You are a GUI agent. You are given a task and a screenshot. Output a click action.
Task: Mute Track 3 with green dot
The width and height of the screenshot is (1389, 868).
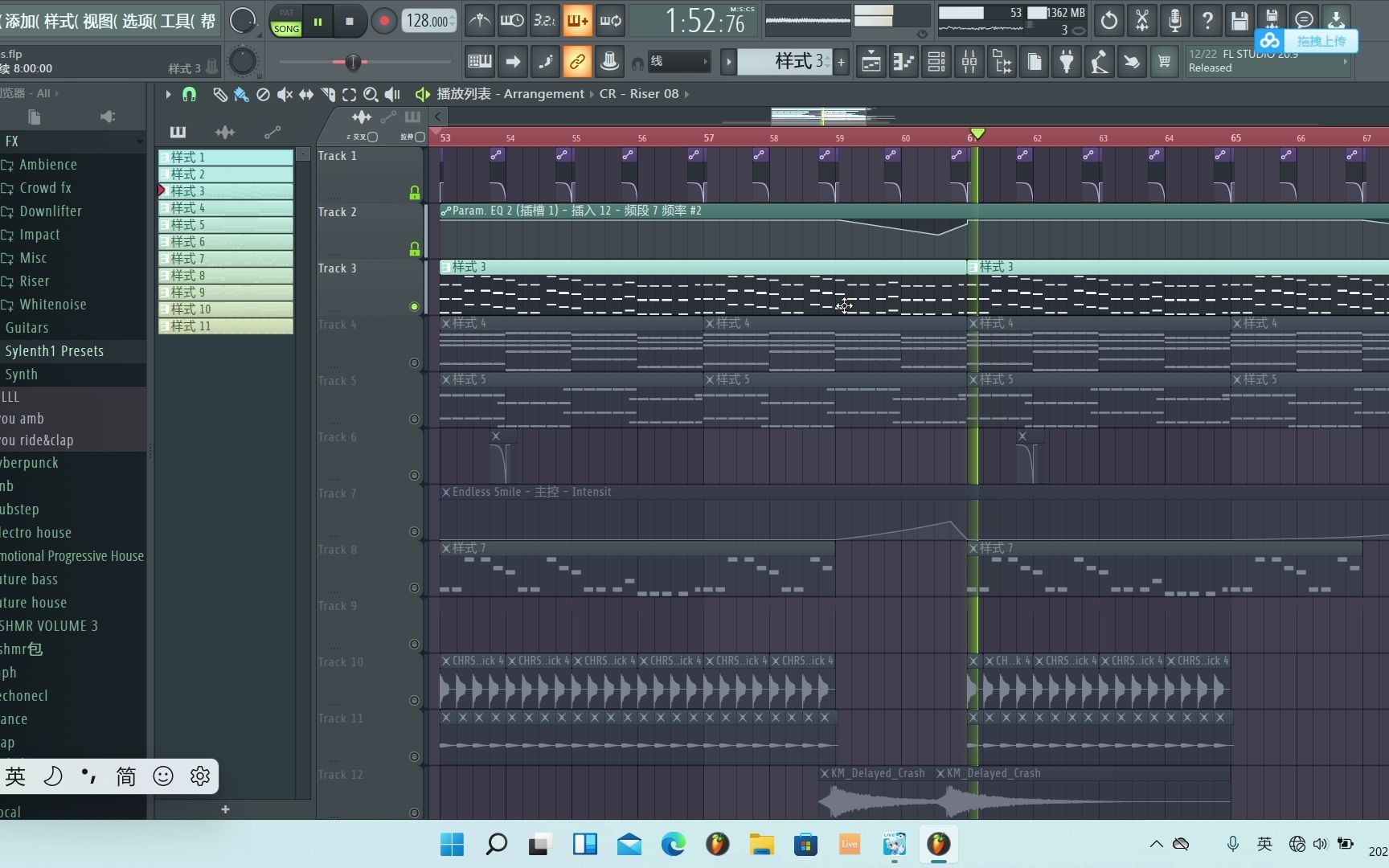(414, 306)
